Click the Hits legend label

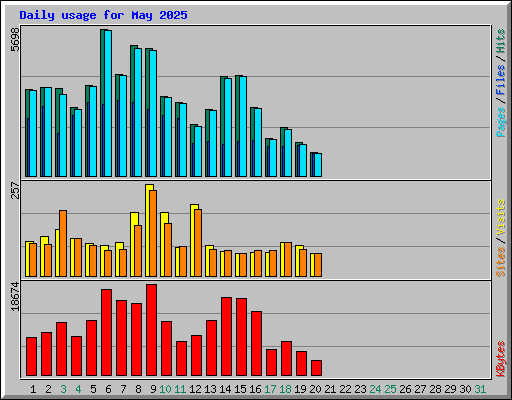(501, 41)
